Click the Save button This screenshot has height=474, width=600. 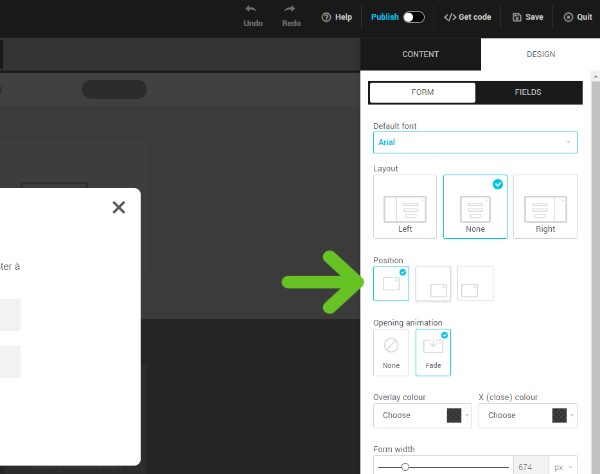pos(528,17)
